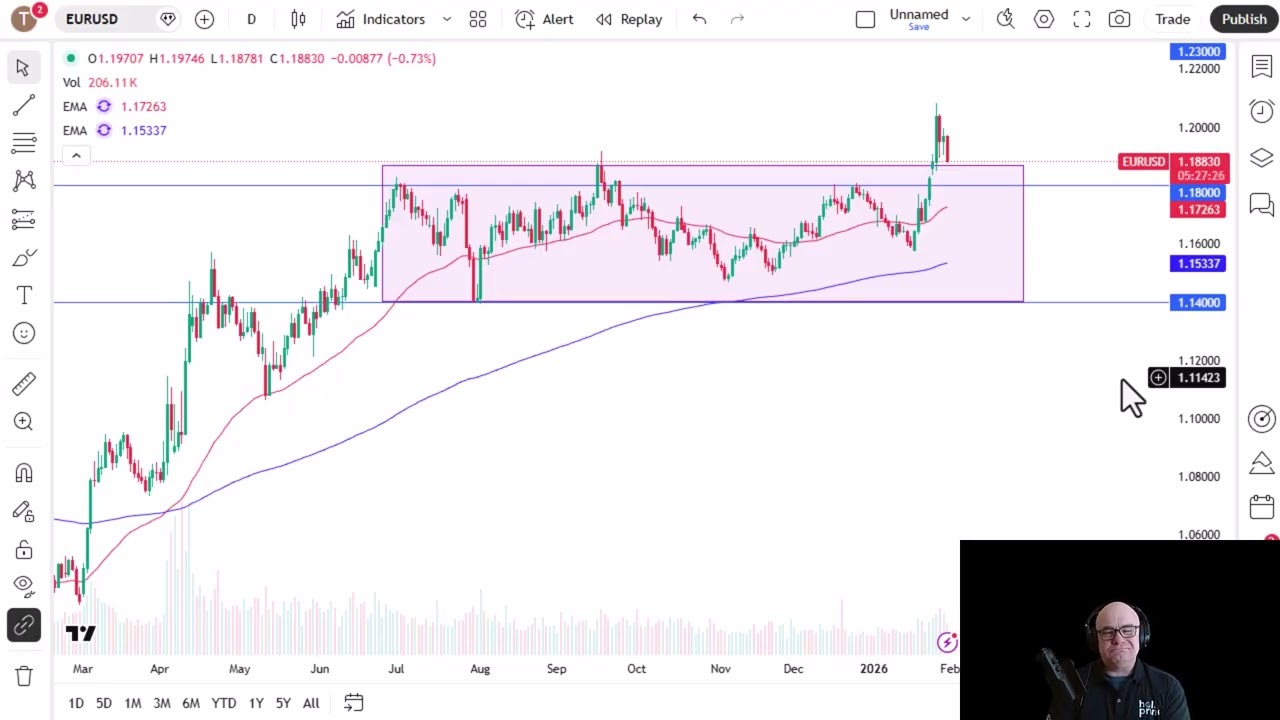Show All available data range
The image size is (1280, 720).
point(311,703)
